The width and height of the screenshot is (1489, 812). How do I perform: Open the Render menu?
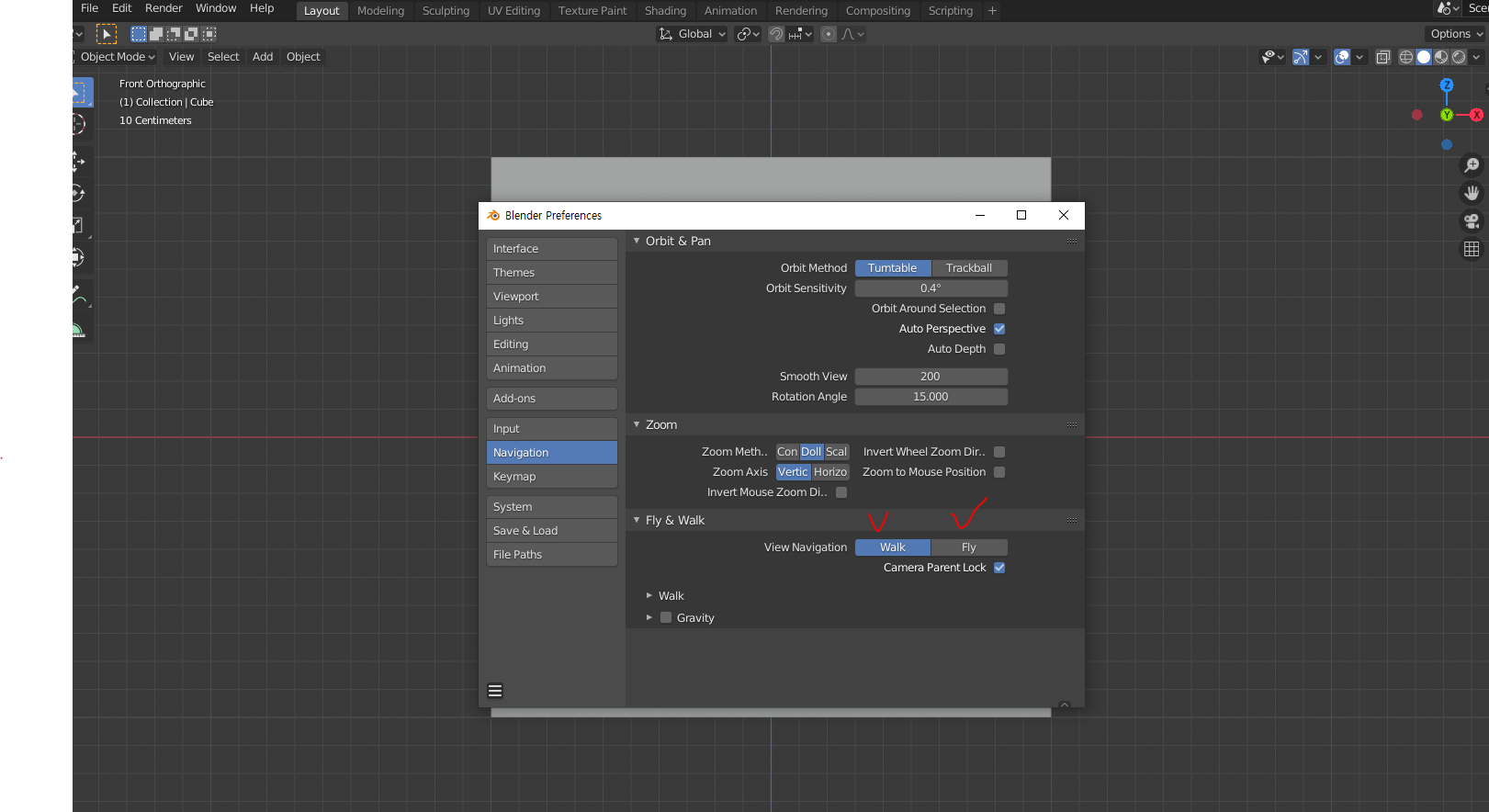pos(164,8)
